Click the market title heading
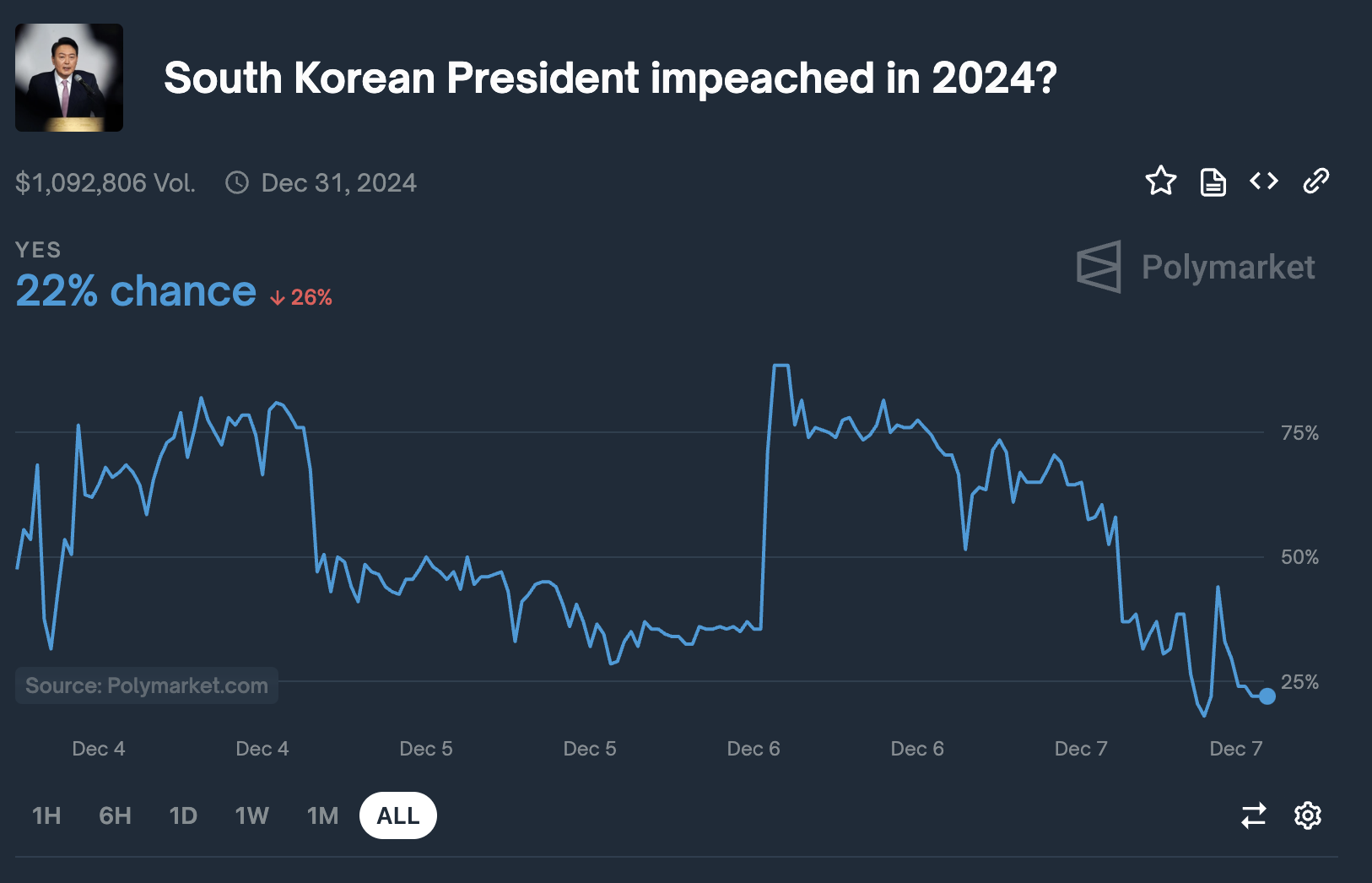Image resolution: width=1372 pixels, height=883 pixels. pos(610,78)
